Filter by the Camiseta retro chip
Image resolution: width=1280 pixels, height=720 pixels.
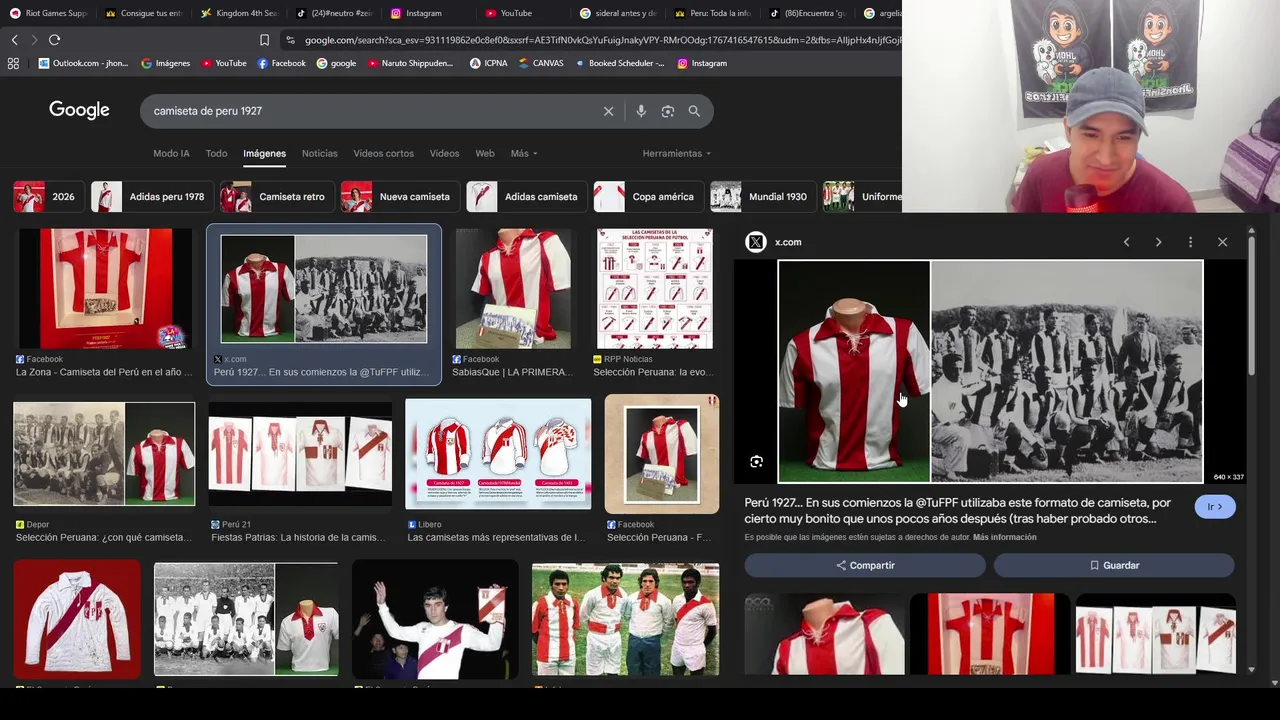click(277, 196)
